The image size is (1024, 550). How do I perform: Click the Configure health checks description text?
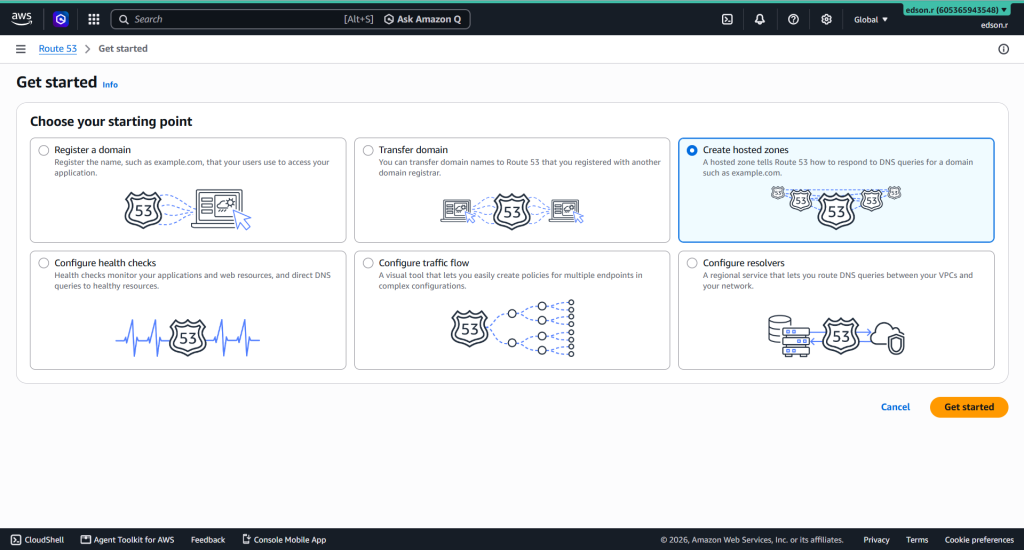(192, 280)
